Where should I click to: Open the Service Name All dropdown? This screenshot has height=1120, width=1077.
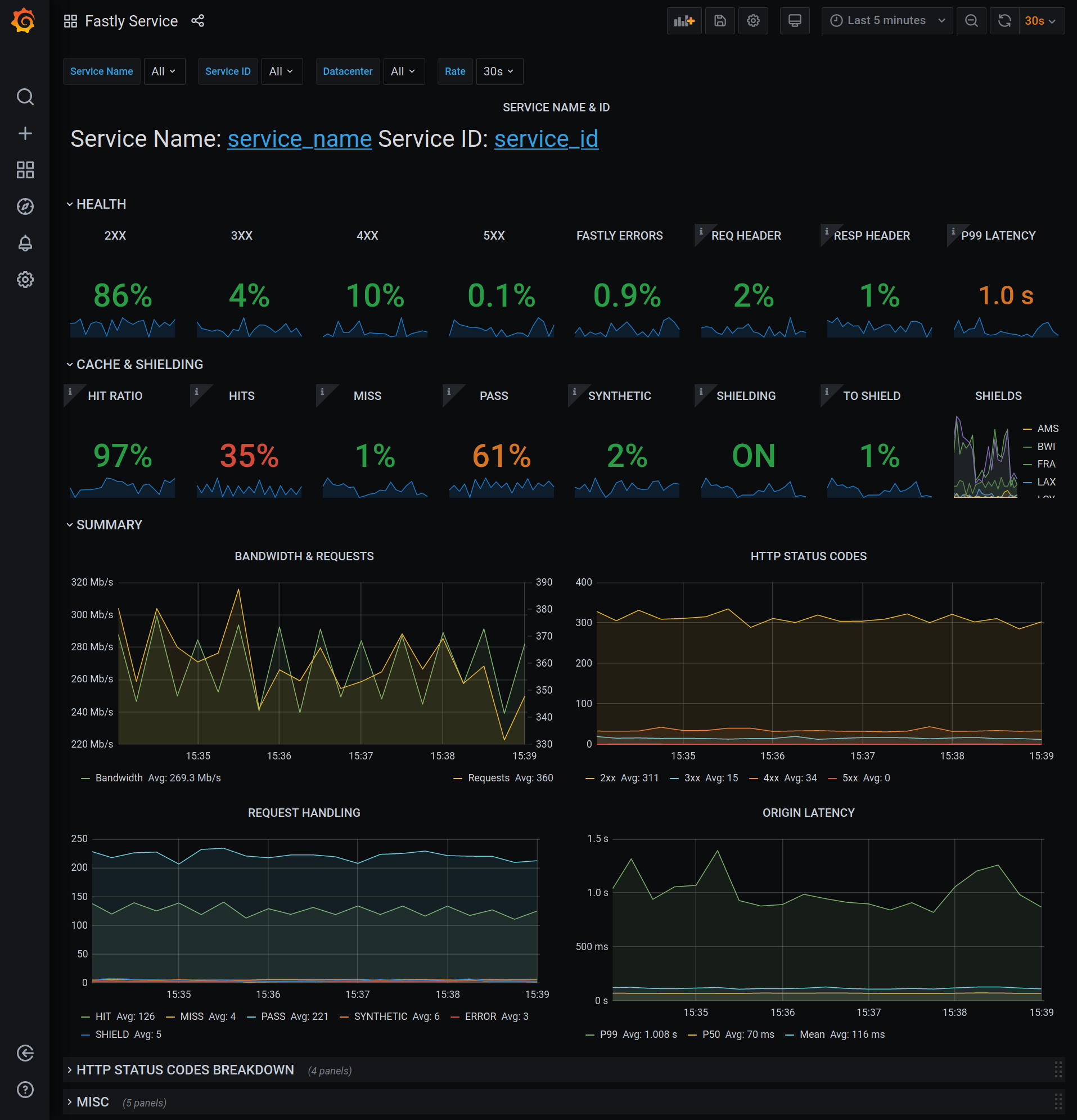coord(165,71)
